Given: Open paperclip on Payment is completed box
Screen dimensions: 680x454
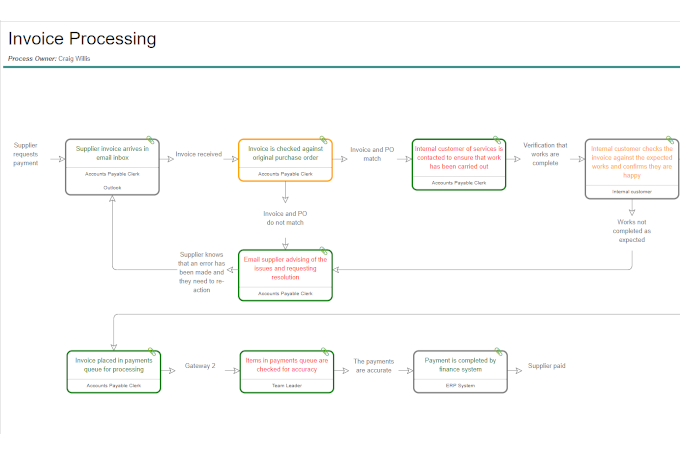Looking at the screenshot, I should click(498, 352).
